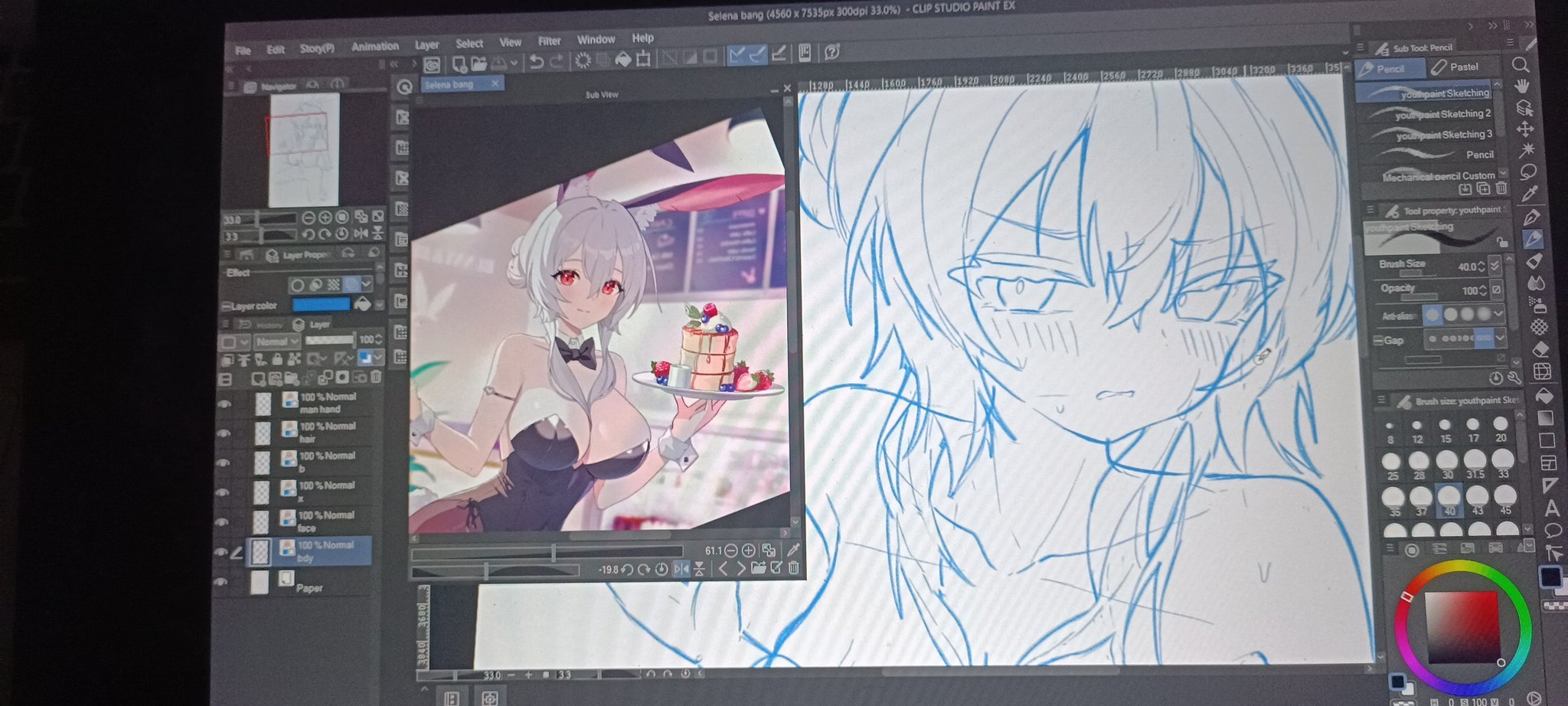Hide the 'hair' layer
The image size is (1568, 706).
223,433
